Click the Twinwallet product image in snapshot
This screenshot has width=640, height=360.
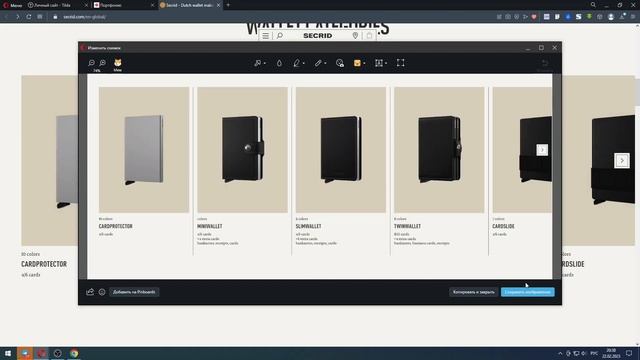click(439, 150)
